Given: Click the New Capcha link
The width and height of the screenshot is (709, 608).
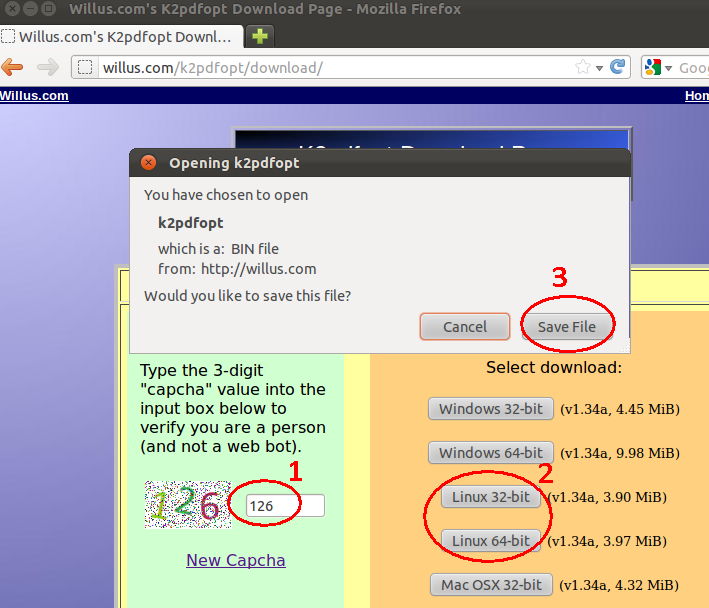Looking at the screenshot, I should pos(236,560).
